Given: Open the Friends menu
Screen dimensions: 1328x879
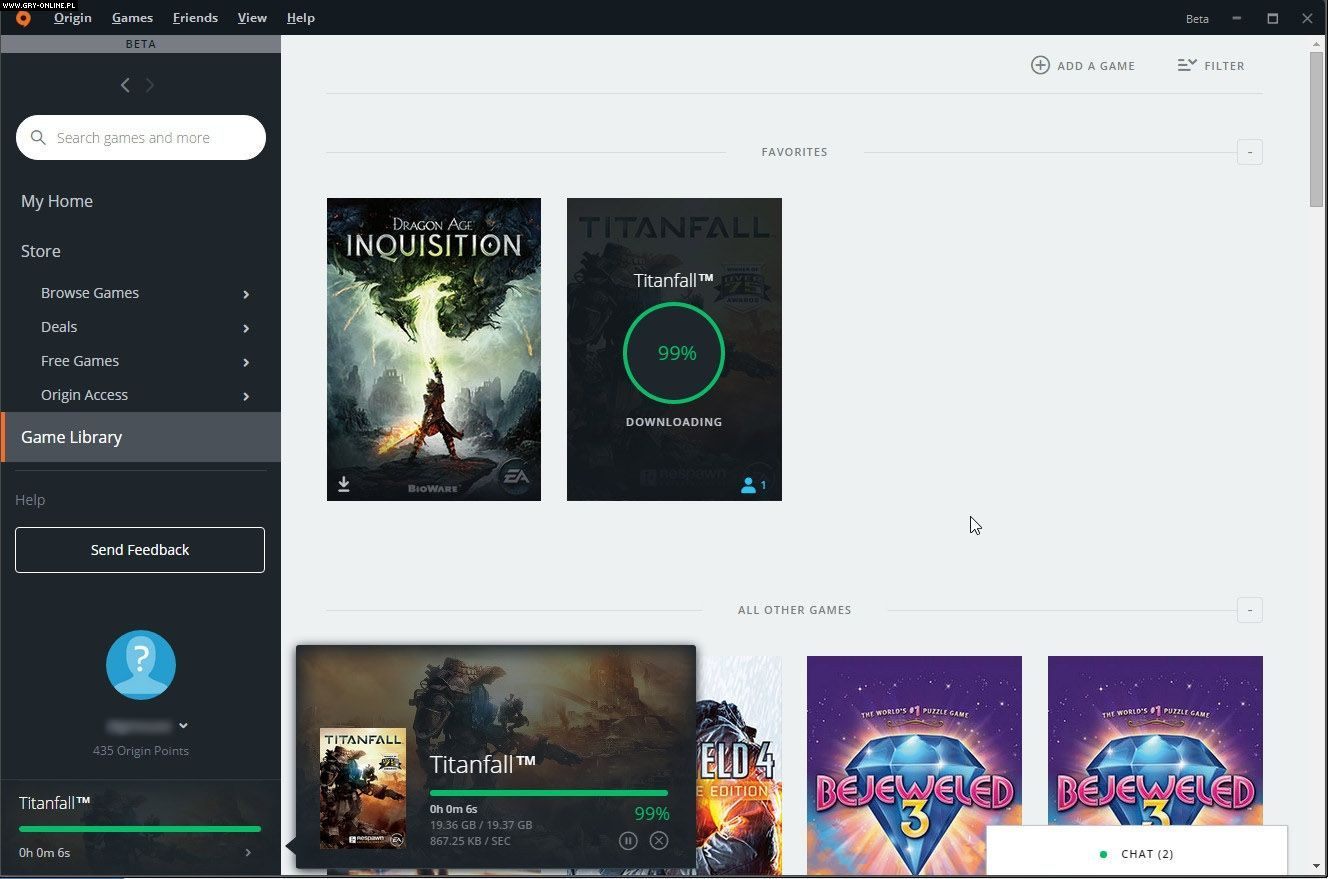Looking at the screenshot, I should pos(195,18).
